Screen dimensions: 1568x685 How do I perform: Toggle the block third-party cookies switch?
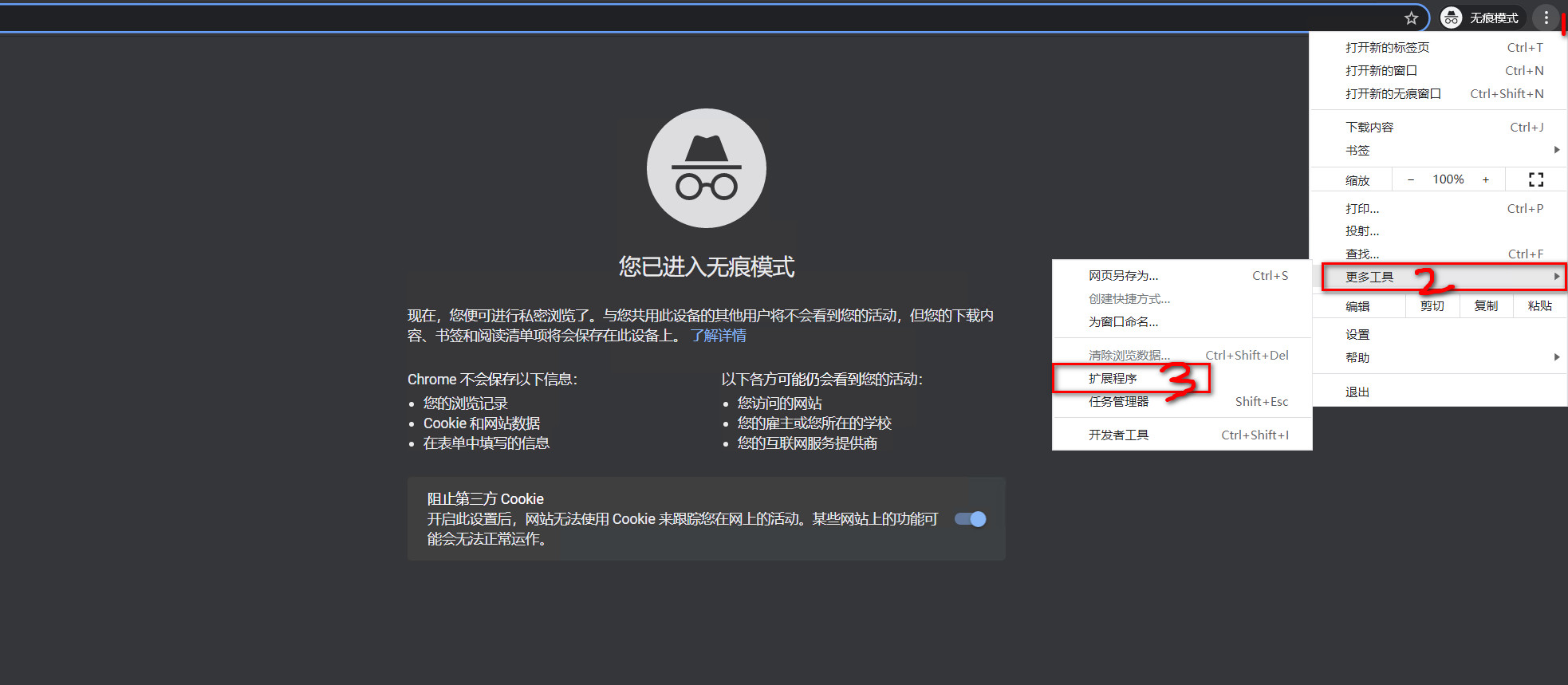coord(971,519)
